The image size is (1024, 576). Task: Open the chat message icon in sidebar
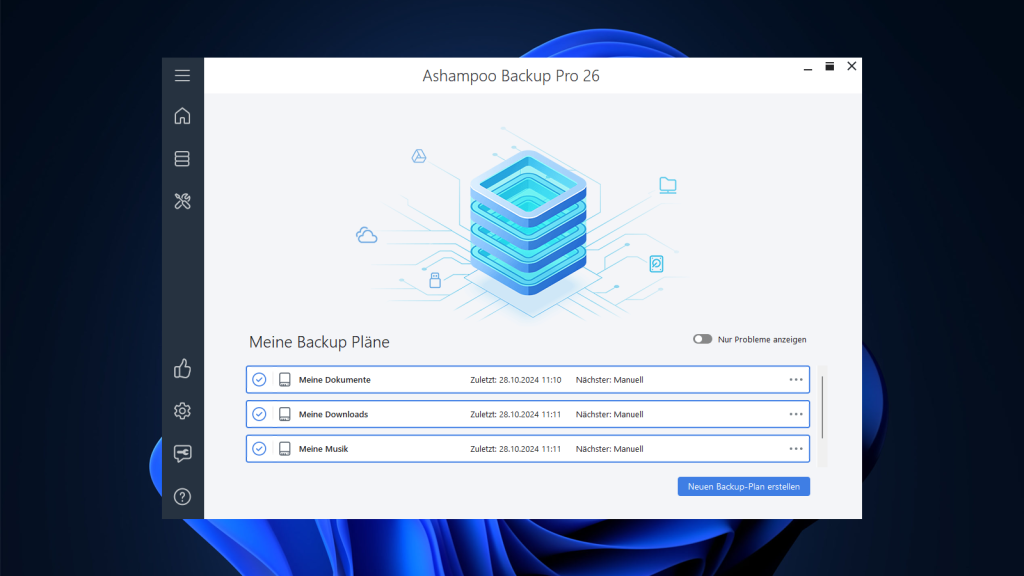182,453
